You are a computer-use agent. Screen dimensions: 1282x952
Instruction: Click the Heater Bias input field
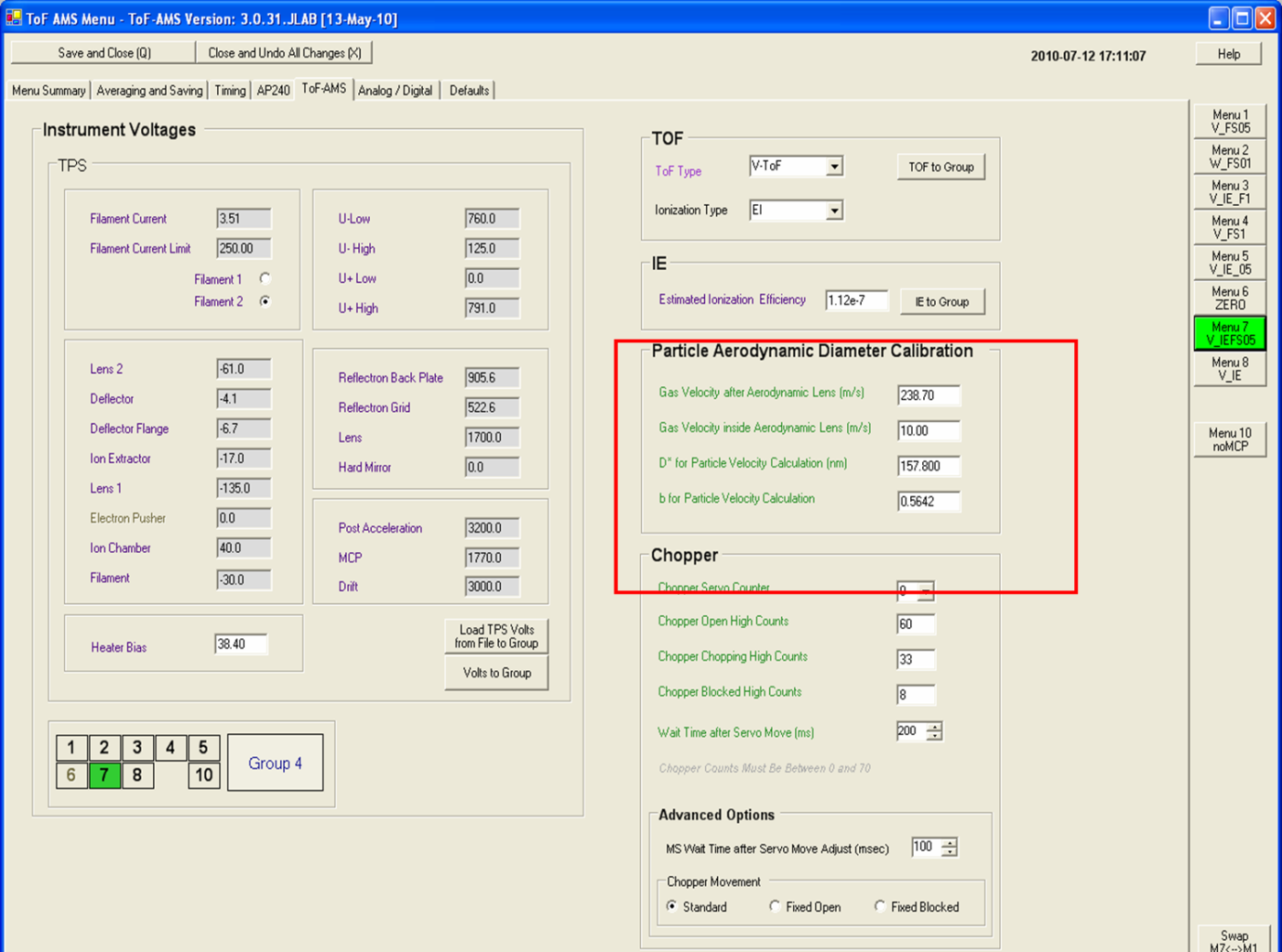coord(241,644)
